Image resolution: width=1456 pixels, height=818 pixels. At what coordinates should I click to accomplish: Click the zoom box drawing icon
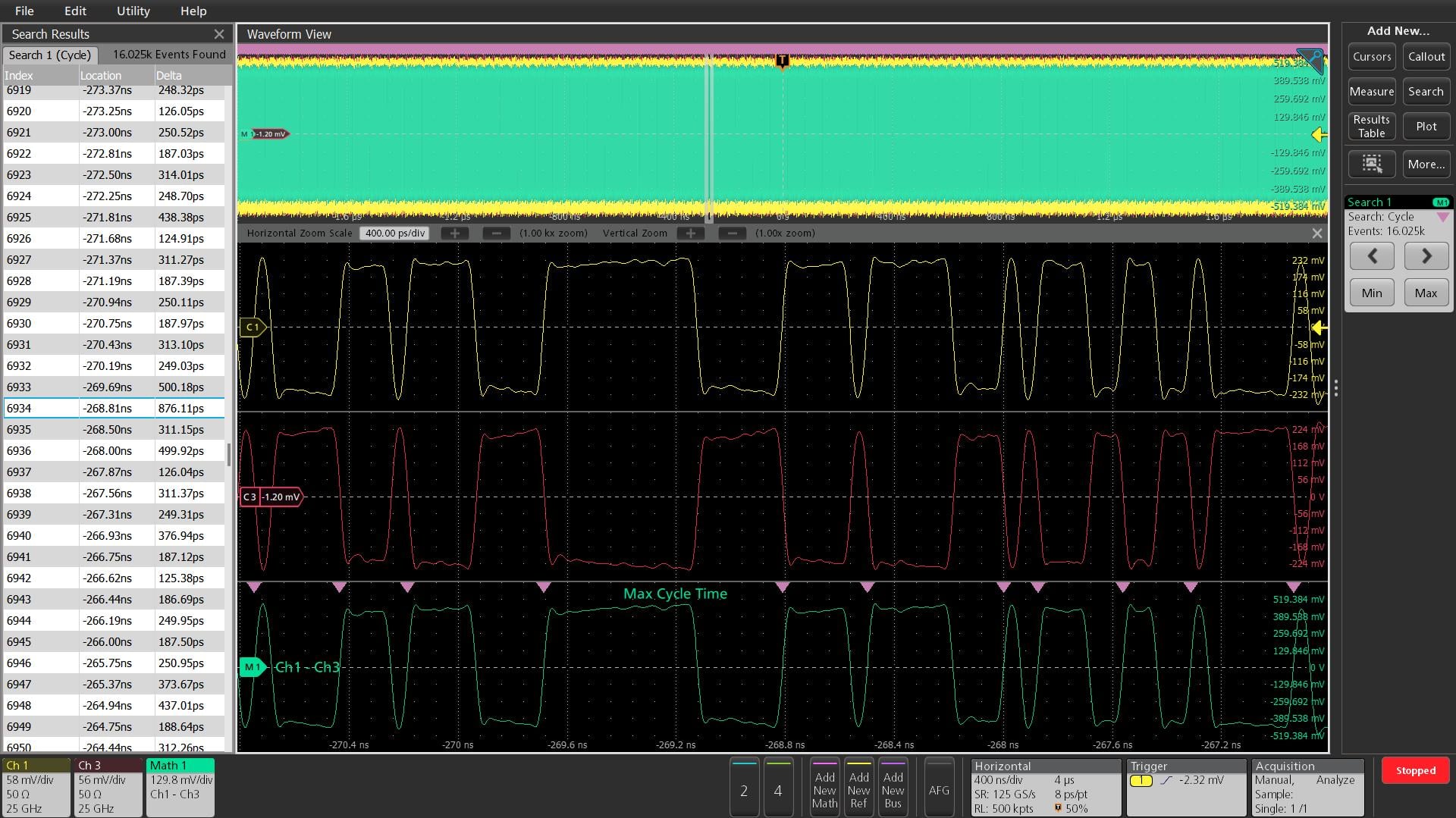[1372, 164]
